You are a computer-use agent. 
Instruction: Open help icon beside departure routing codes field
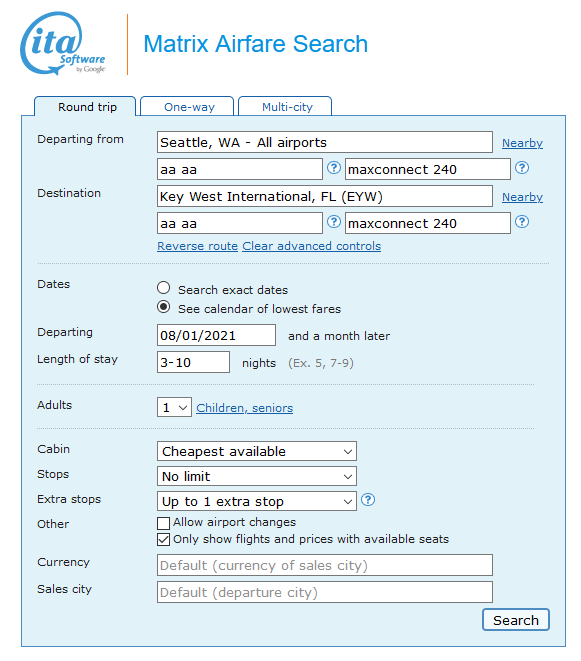coord(334,168)
